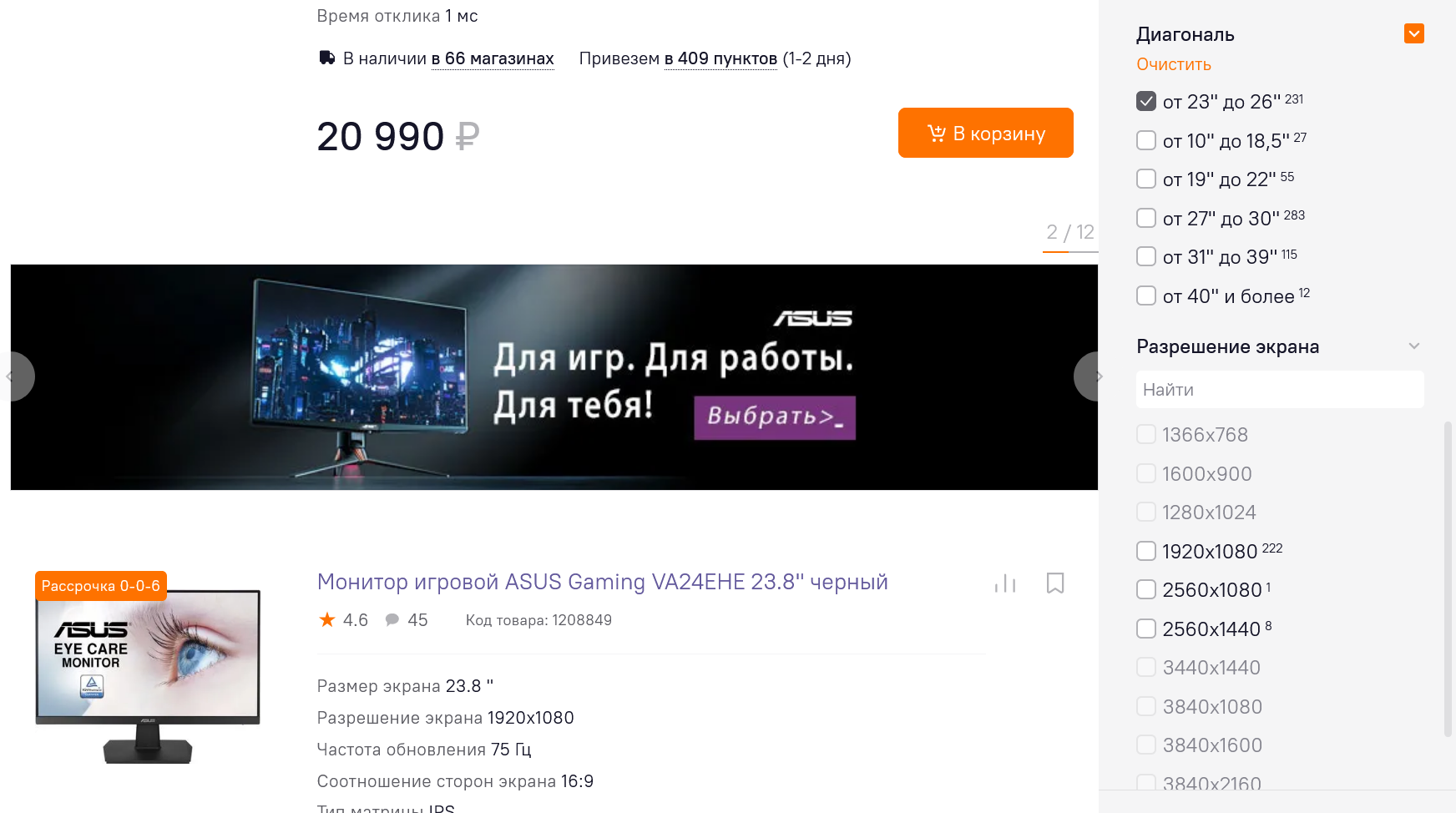Viewport: 1456px width, 813px height.
Task: Uncheck the от 23" до 26" filter
Action: click(1146, 101)
